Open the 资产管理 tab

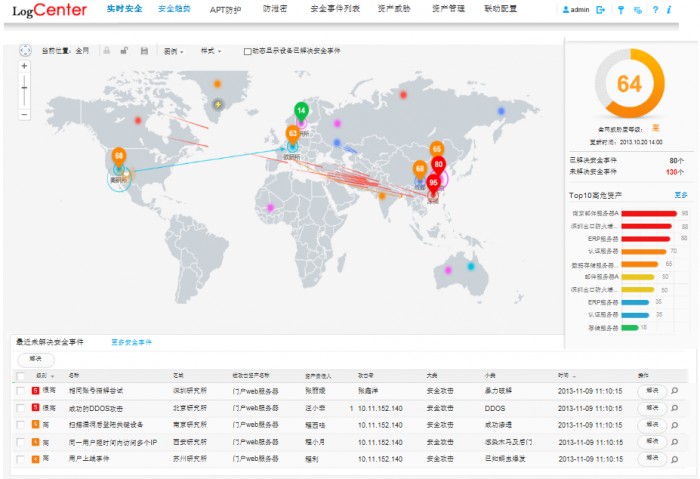coord(448,8)
